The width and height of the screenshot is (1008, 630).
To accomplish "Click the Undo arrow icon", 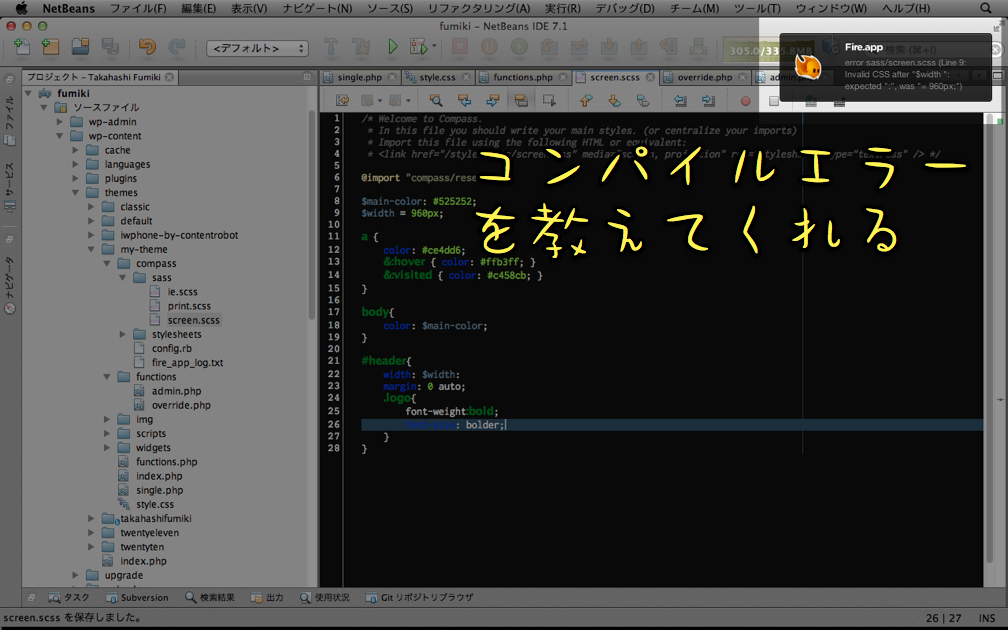I will pos(147,47).
